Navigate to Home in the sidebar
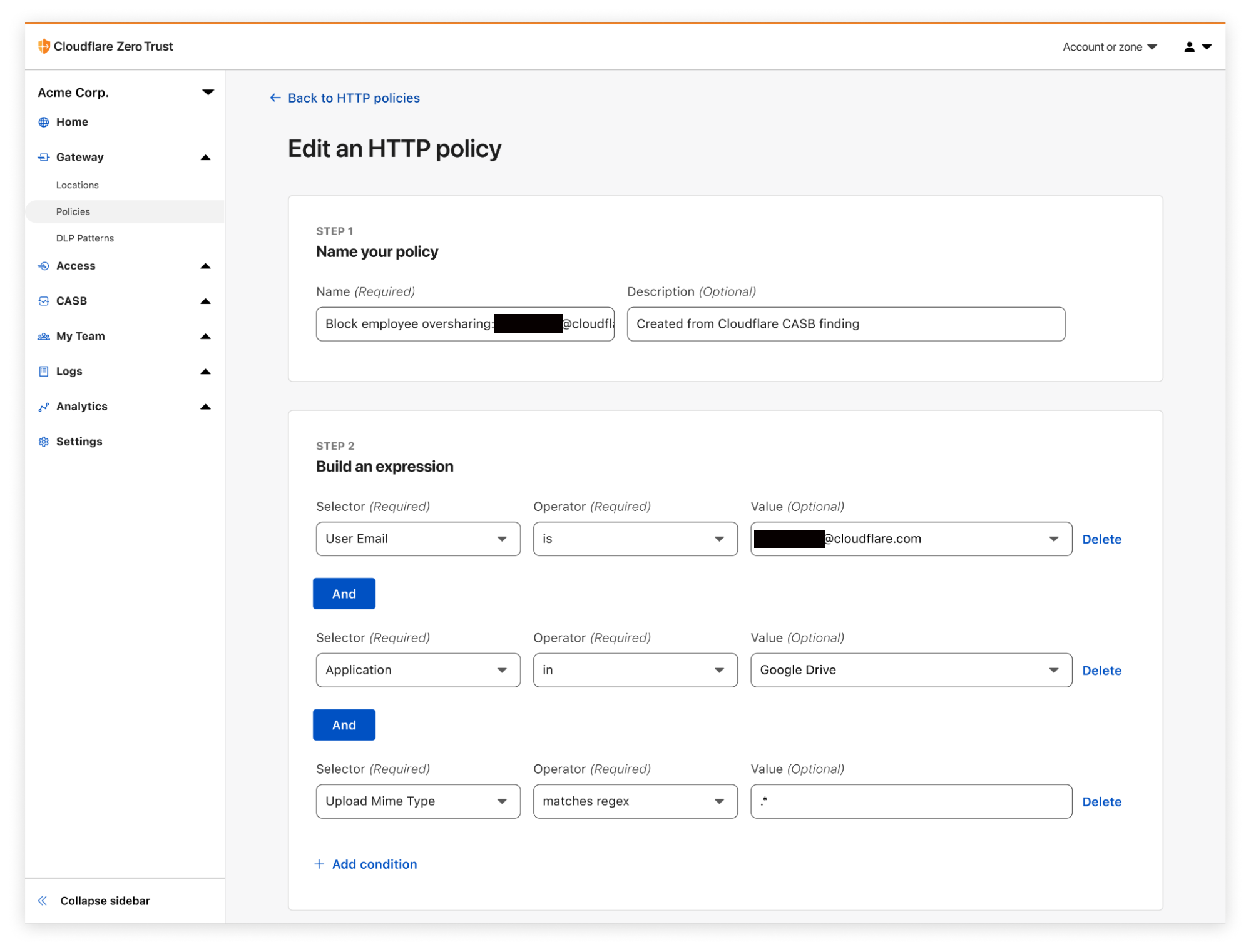Viewport: 1251px width, 952px height. 72,122
